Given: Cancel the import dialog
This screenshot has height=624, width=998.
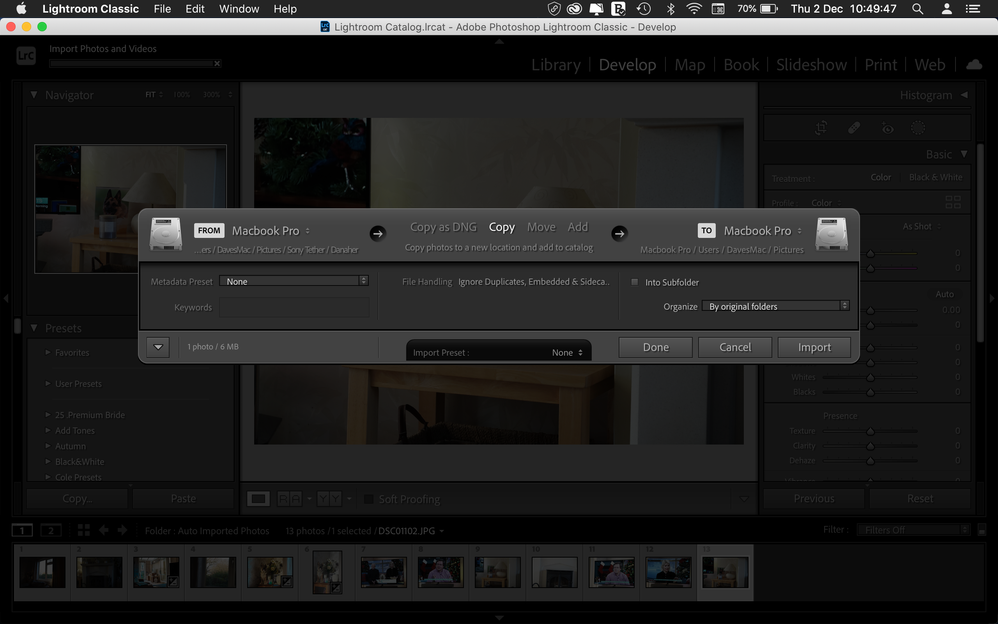Looking at the screenshot, I should tap(734, 347).
